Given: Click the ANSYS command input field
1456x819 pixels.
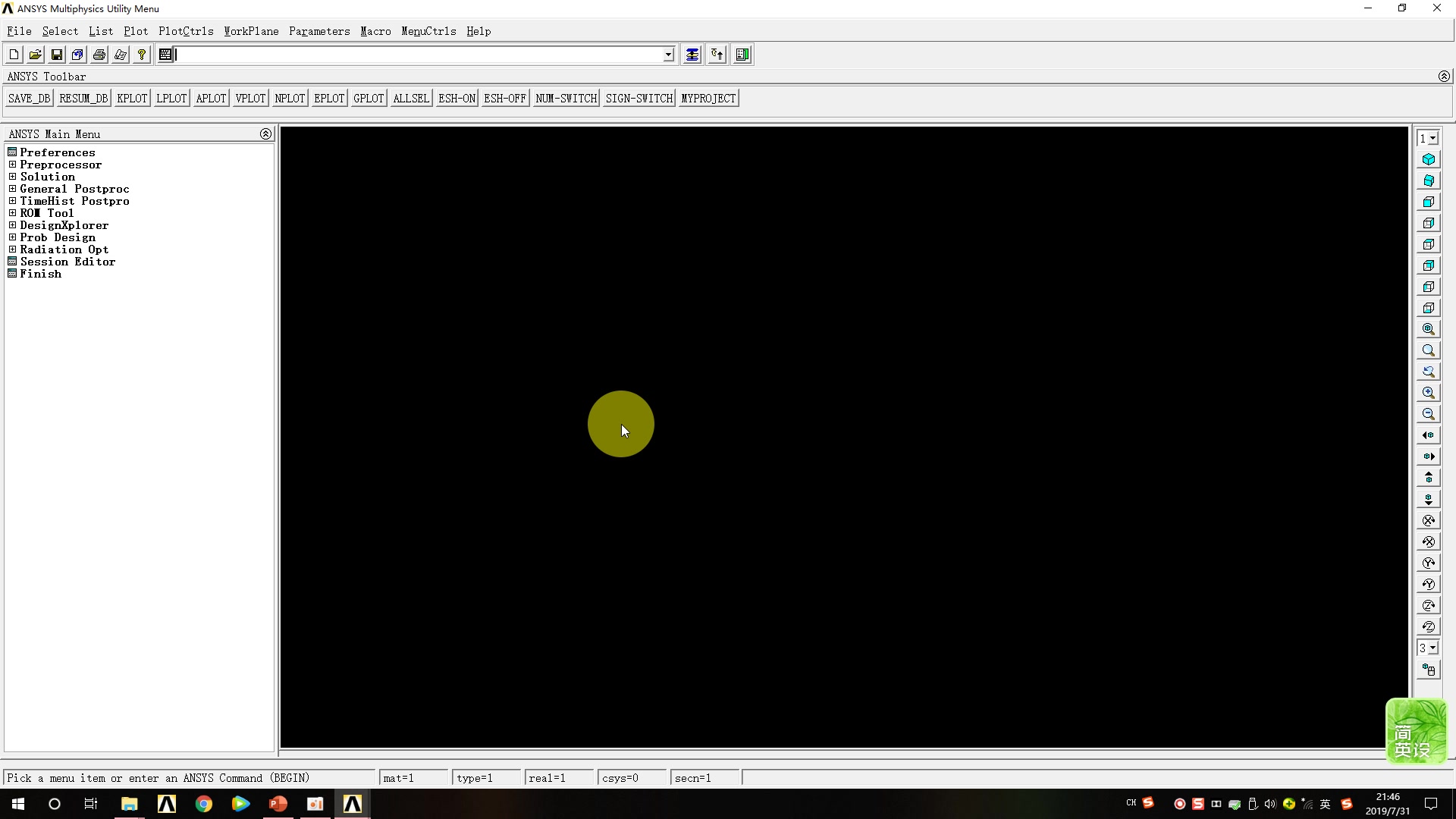Looking at the screenshot, I should [x=420, y=54].
